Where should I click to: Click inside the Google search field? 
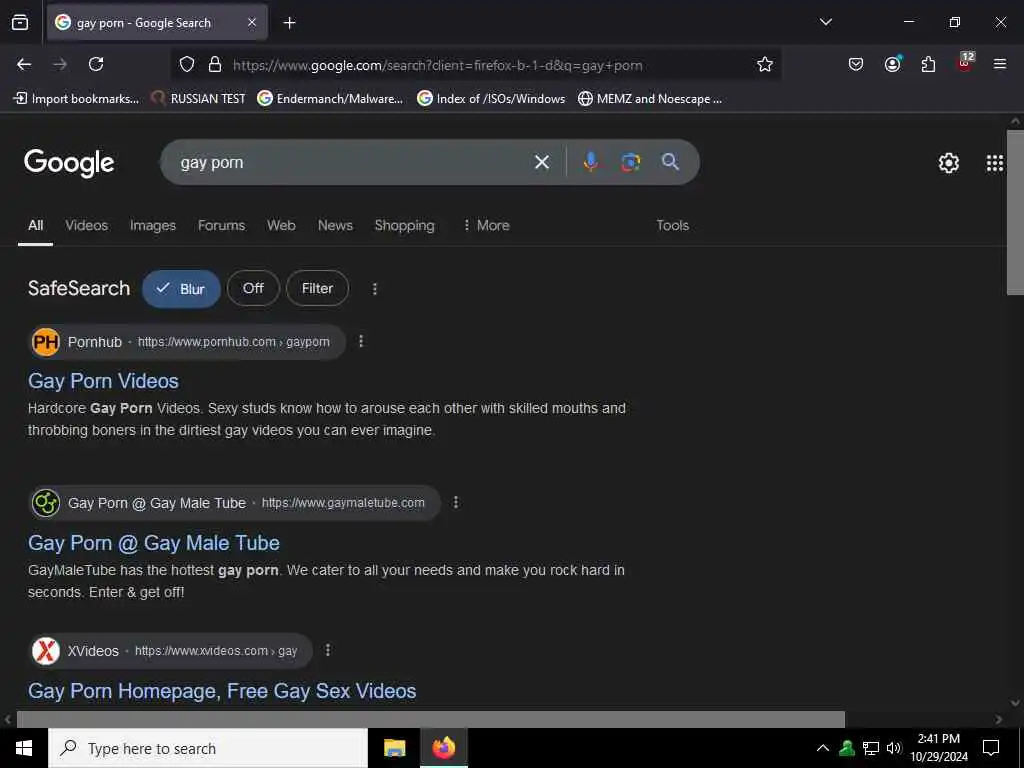[353, 162]
